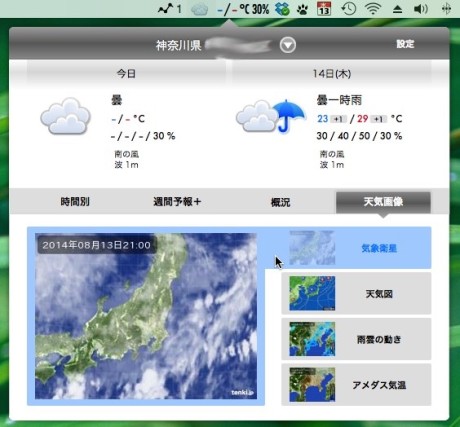Open the Wi-Fi menu bar icon

pos(373,9)
